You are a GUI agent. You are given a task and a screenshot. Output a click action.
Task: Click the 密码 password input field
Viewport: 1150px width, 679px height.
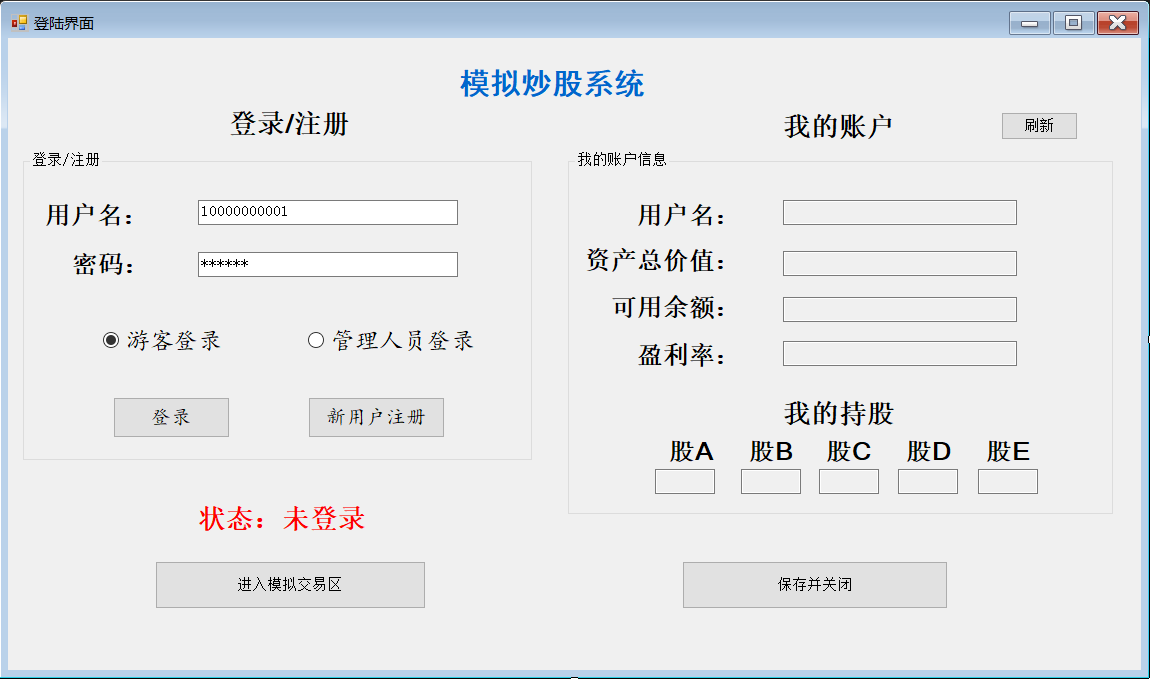click(x=328, y=264)
